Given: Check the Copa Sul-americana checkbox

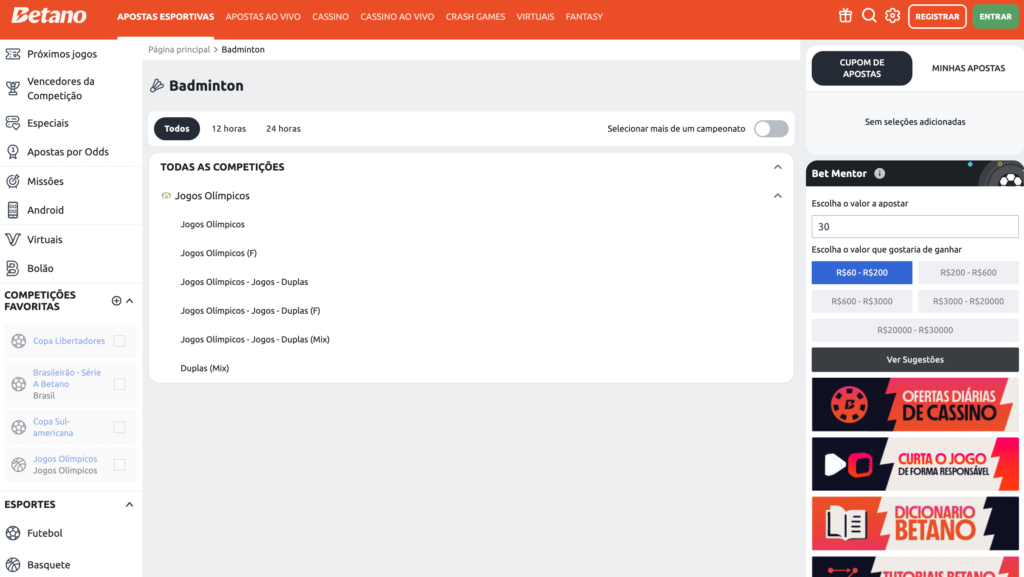Looking at the screenshot, I should click(119, 427).
